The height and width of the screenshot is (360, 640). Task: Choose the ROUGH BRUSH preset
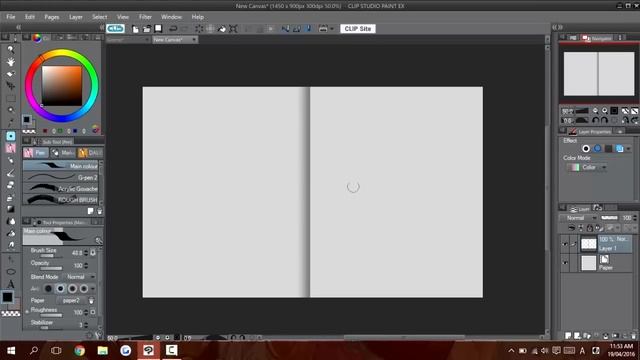tap(60, 200)
